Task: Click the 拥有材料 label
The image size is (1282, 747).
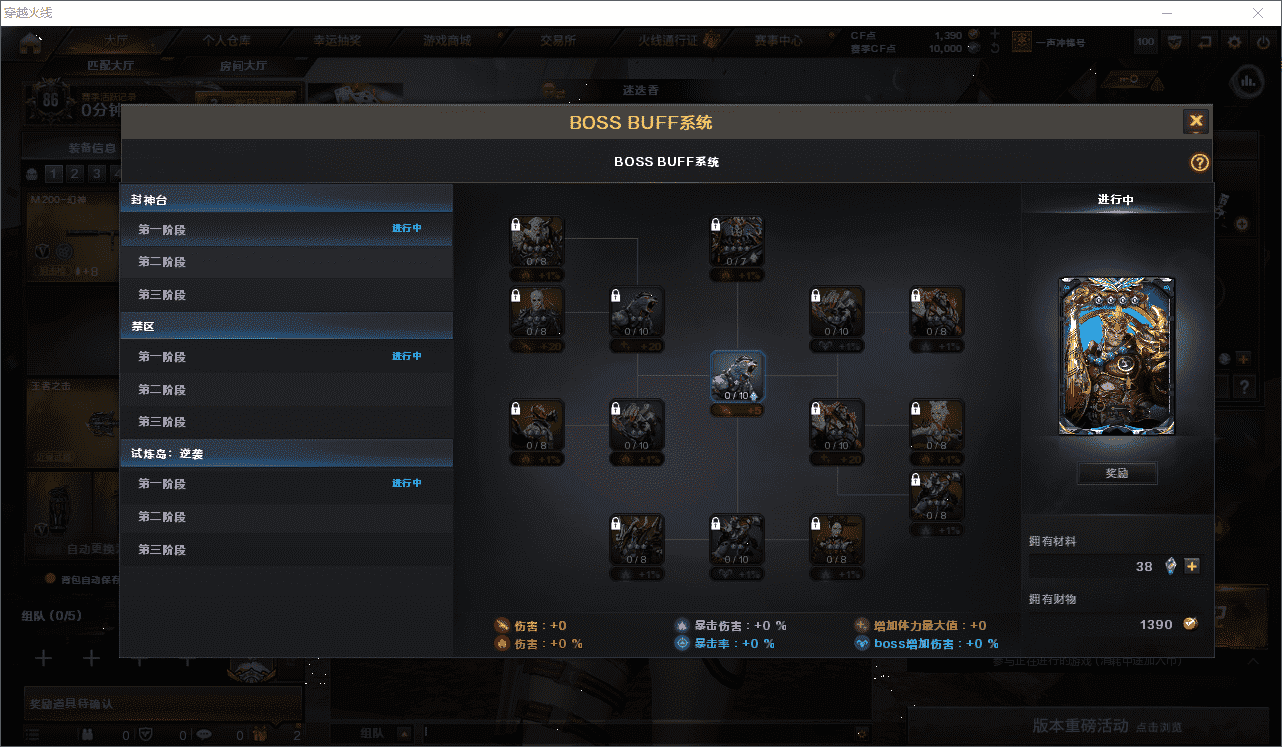Action: point(1052,541)
